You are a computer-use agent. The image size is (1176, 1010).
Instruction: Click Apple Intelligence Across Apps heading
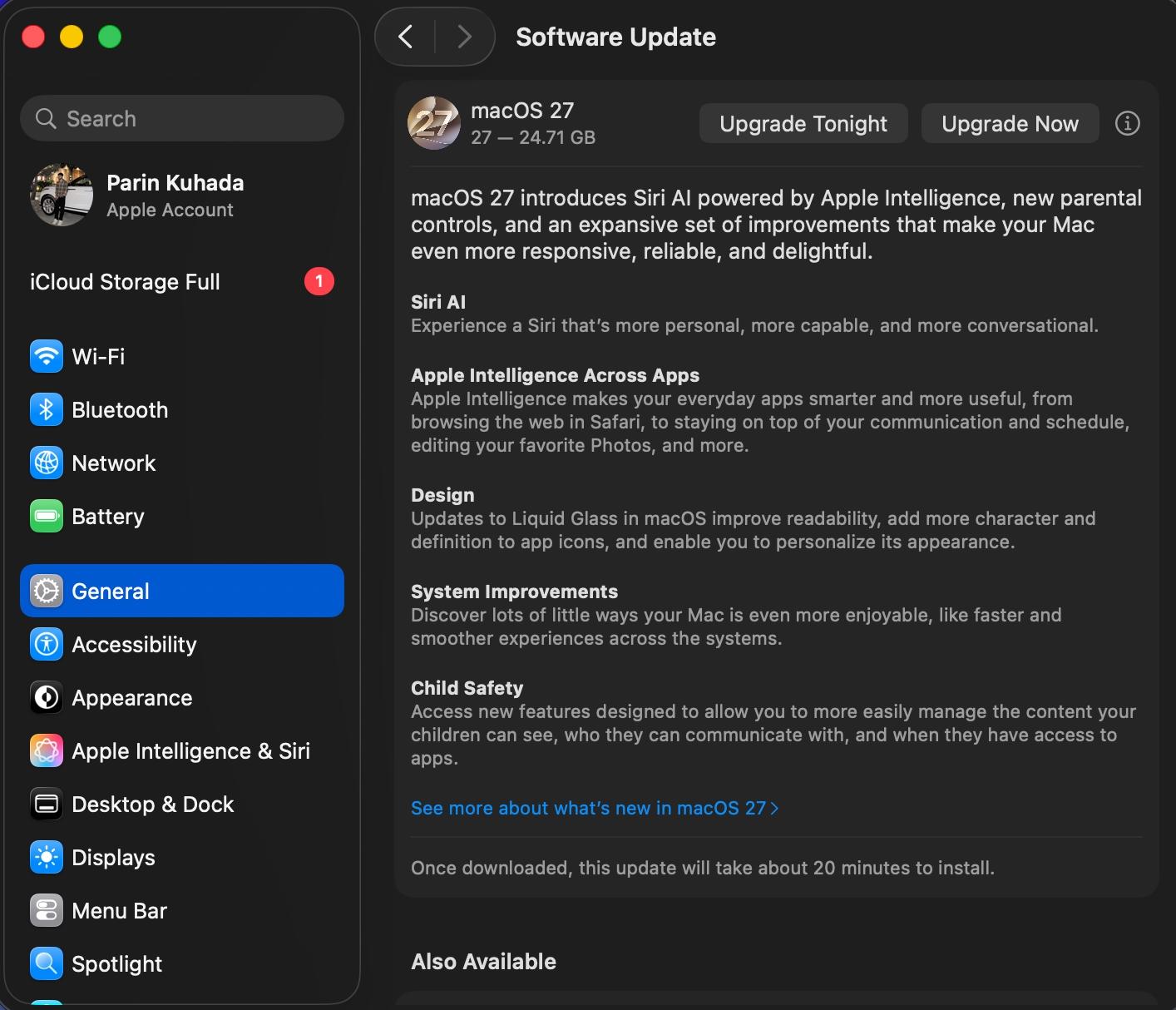pos(555,375)
